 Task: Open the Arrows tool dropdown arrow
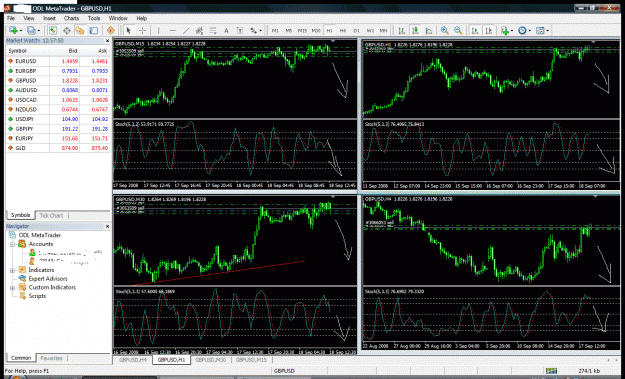tap(261, 31)
